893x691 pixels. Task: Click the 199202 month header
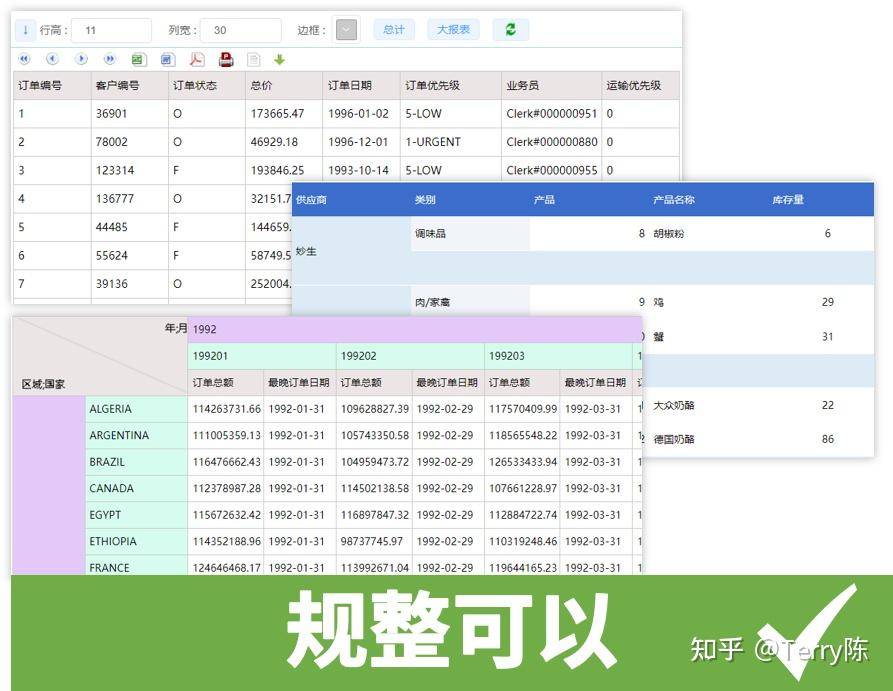coord(410,356)
